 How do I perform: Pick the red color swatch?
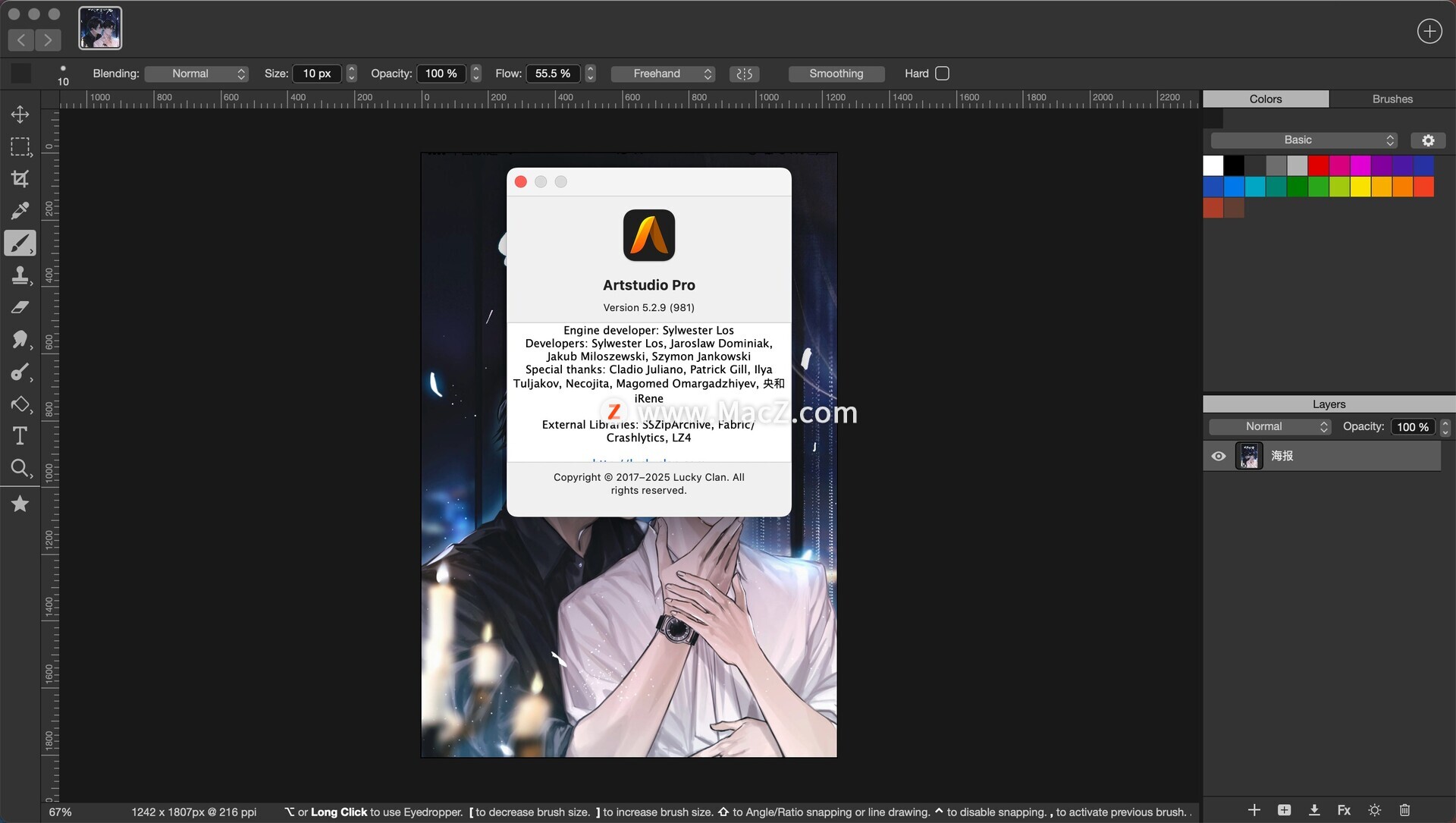tap(1319, 165)
